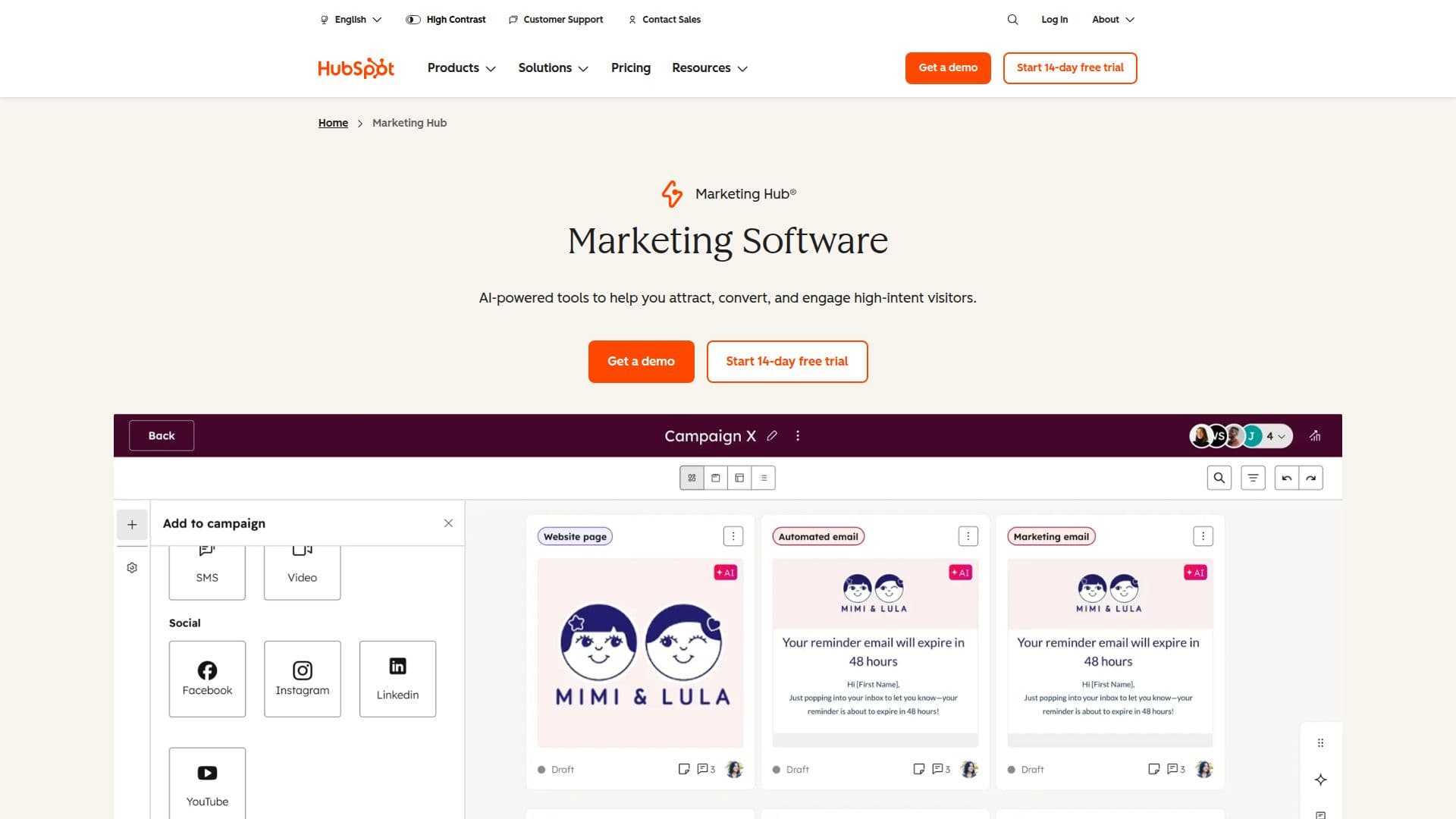Close the Add to campaign panel
The width and height of the screenshot is (1456, 819).
[448, 523]
